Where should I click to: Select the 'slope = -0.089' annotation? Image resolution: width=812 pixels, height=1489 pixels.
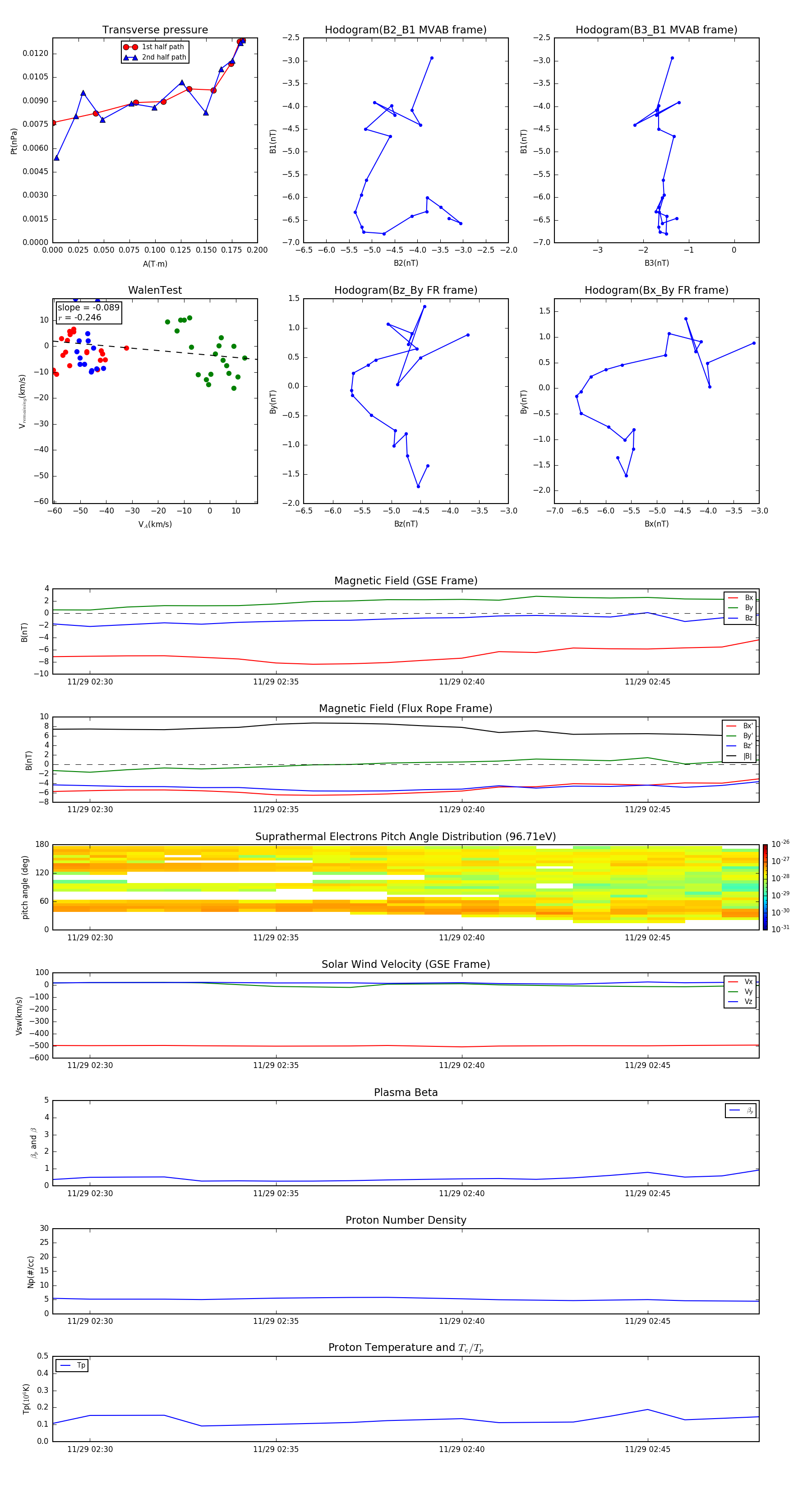coord(88,308)
